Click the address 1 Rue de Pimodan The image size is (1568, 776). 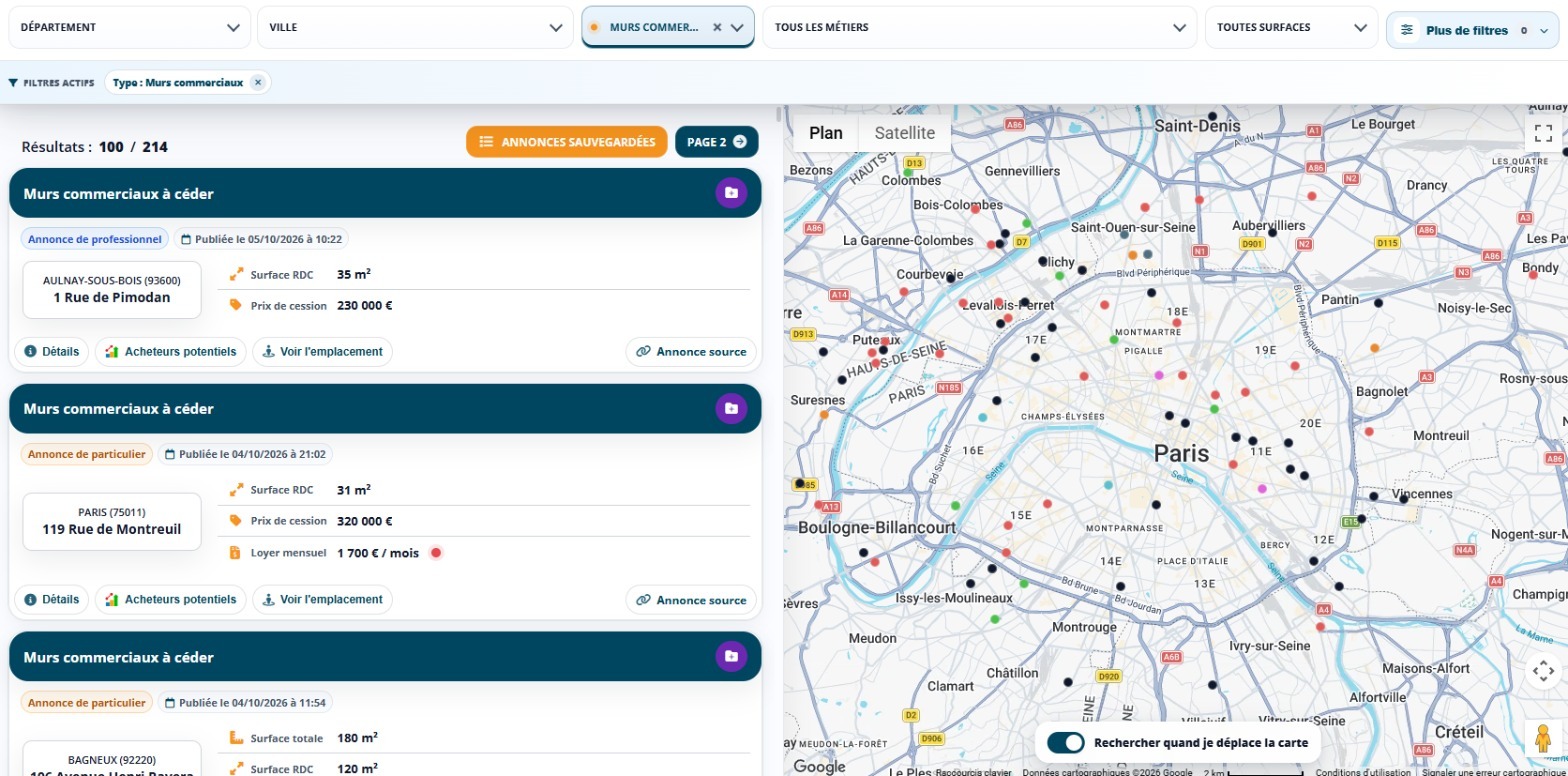pyautogui.click(x=112, y=297)
